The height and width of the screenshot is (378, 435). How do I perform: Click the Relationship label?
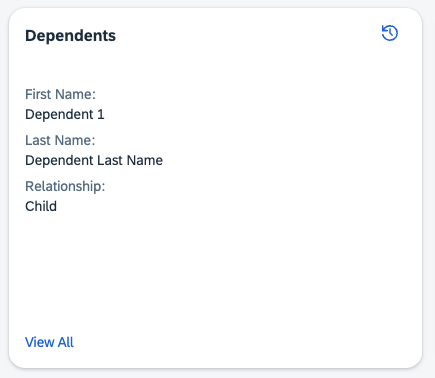click(65, 186)
